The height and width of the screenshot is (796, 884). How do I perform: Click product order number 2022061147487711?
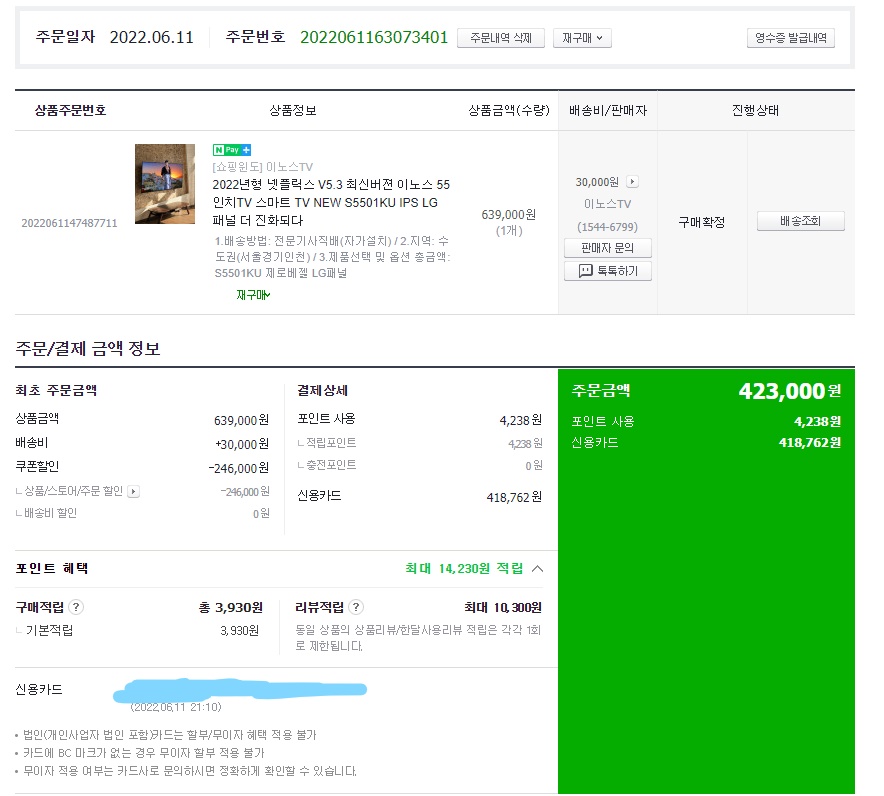pyautogui.click(x=69, y=223)
